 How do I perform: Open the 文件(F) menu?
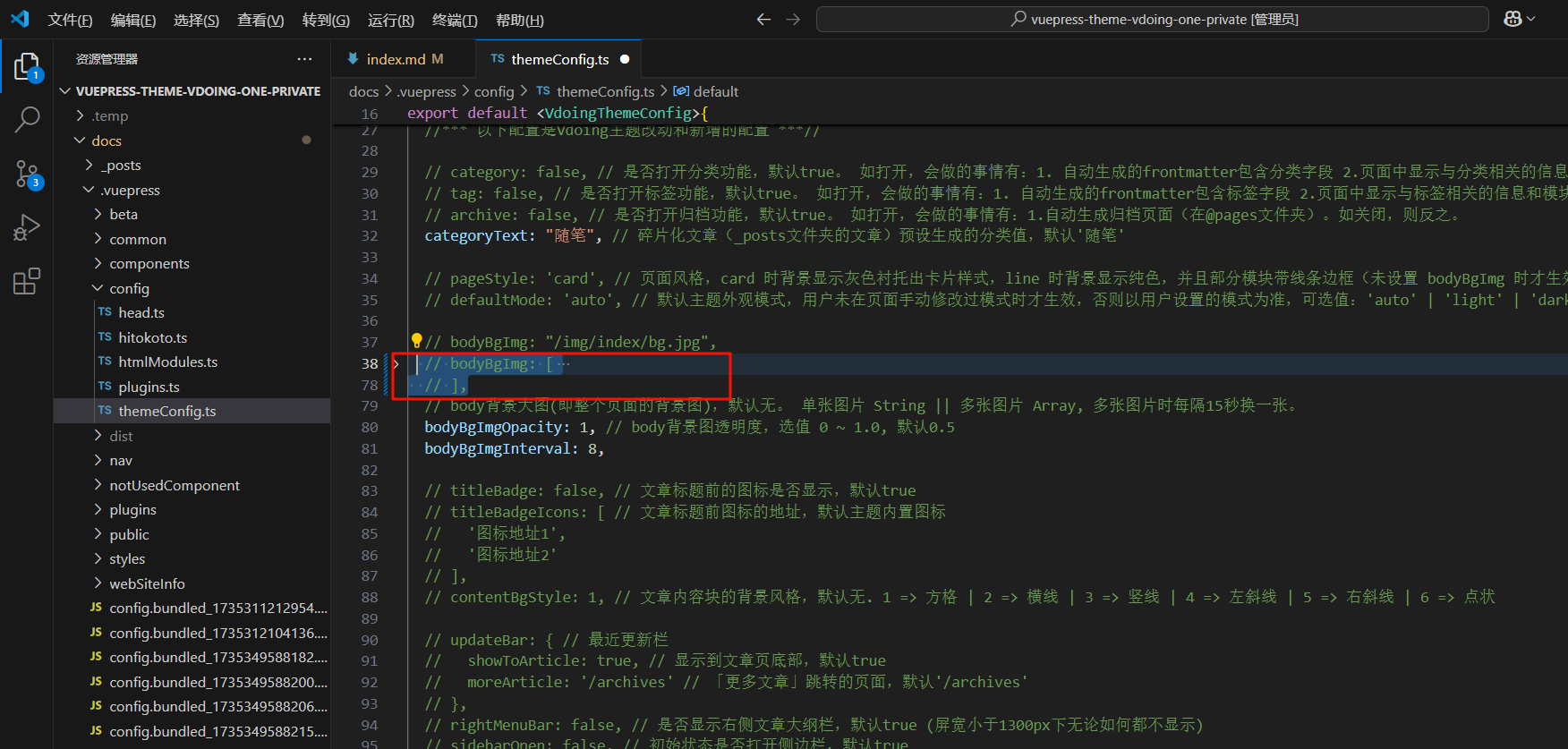pyautogui.click(x=70, y=20)
